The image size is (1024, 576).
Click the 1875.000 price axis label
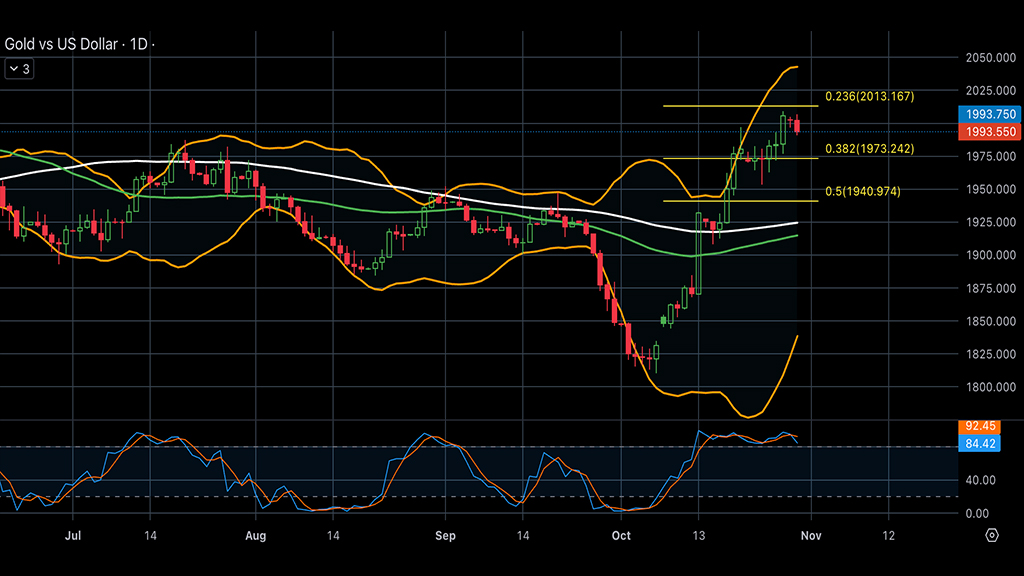coord(991,289)
